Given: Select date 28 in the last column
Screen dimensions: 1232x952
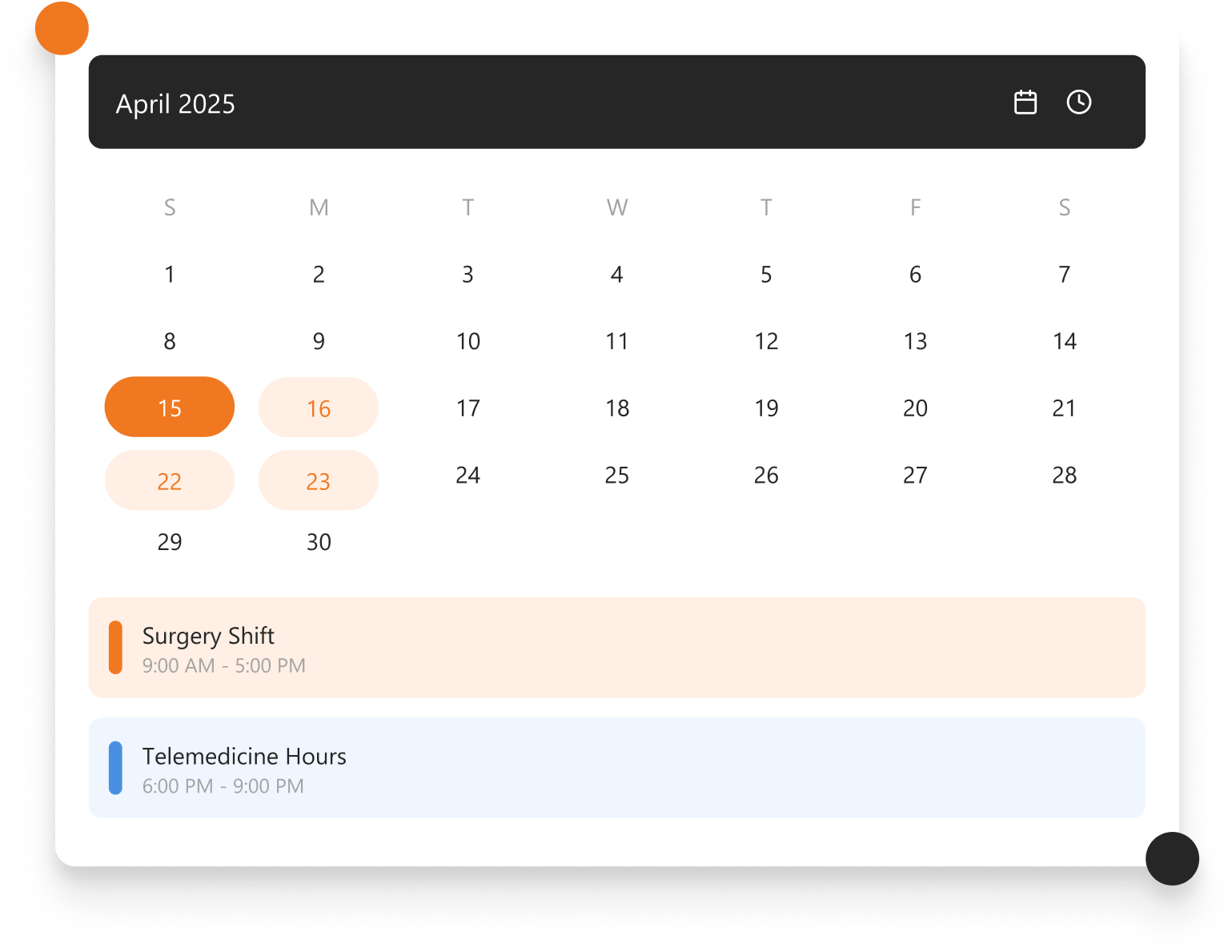Looking at the screenshot, I should coord(1065,476).
